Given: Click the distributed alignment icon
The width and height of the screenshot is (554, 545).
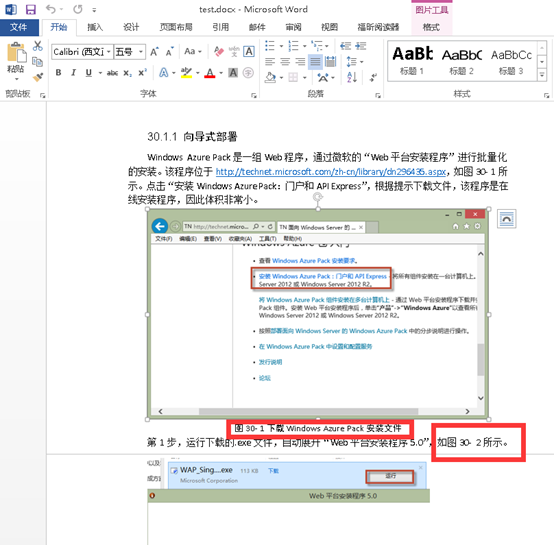Looking at the screenshot, I should tap(330, 61).
